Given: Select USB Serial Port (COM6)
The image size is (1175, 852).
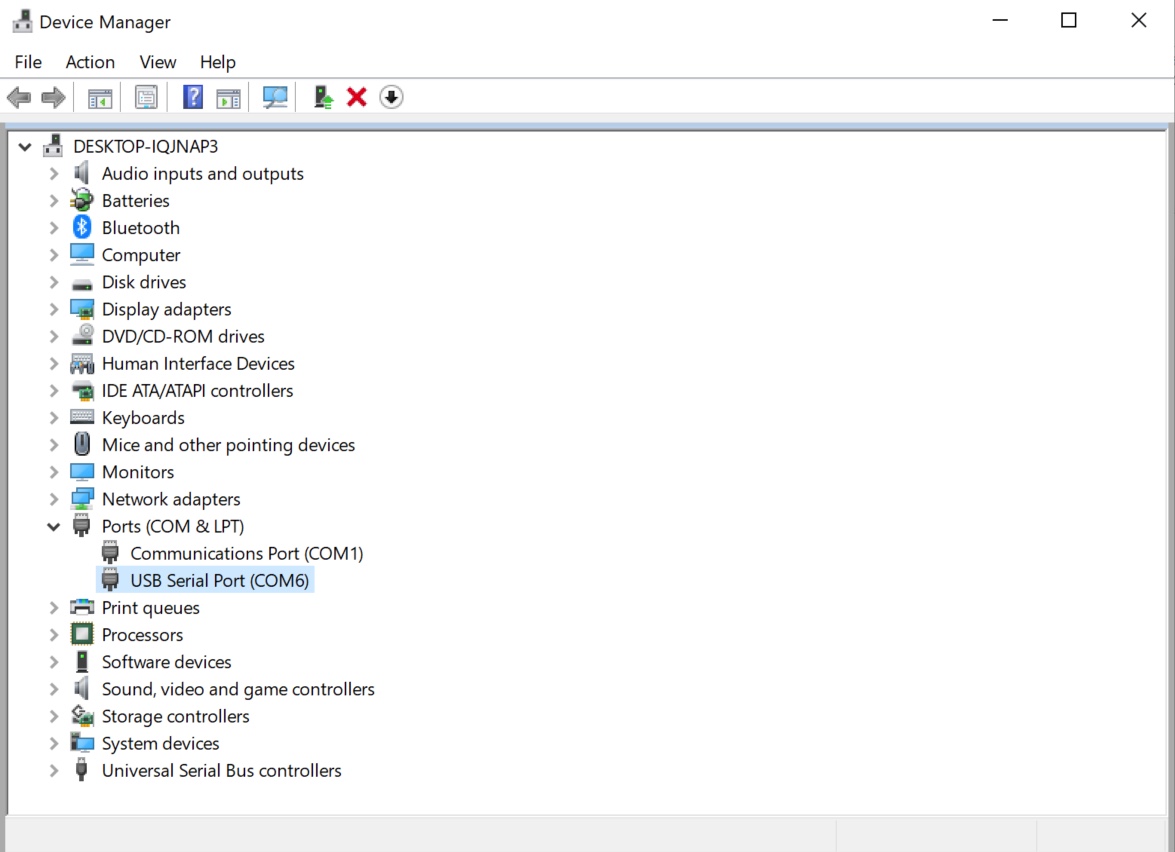Looking at the screenshot, I should [x=218, y=580].
